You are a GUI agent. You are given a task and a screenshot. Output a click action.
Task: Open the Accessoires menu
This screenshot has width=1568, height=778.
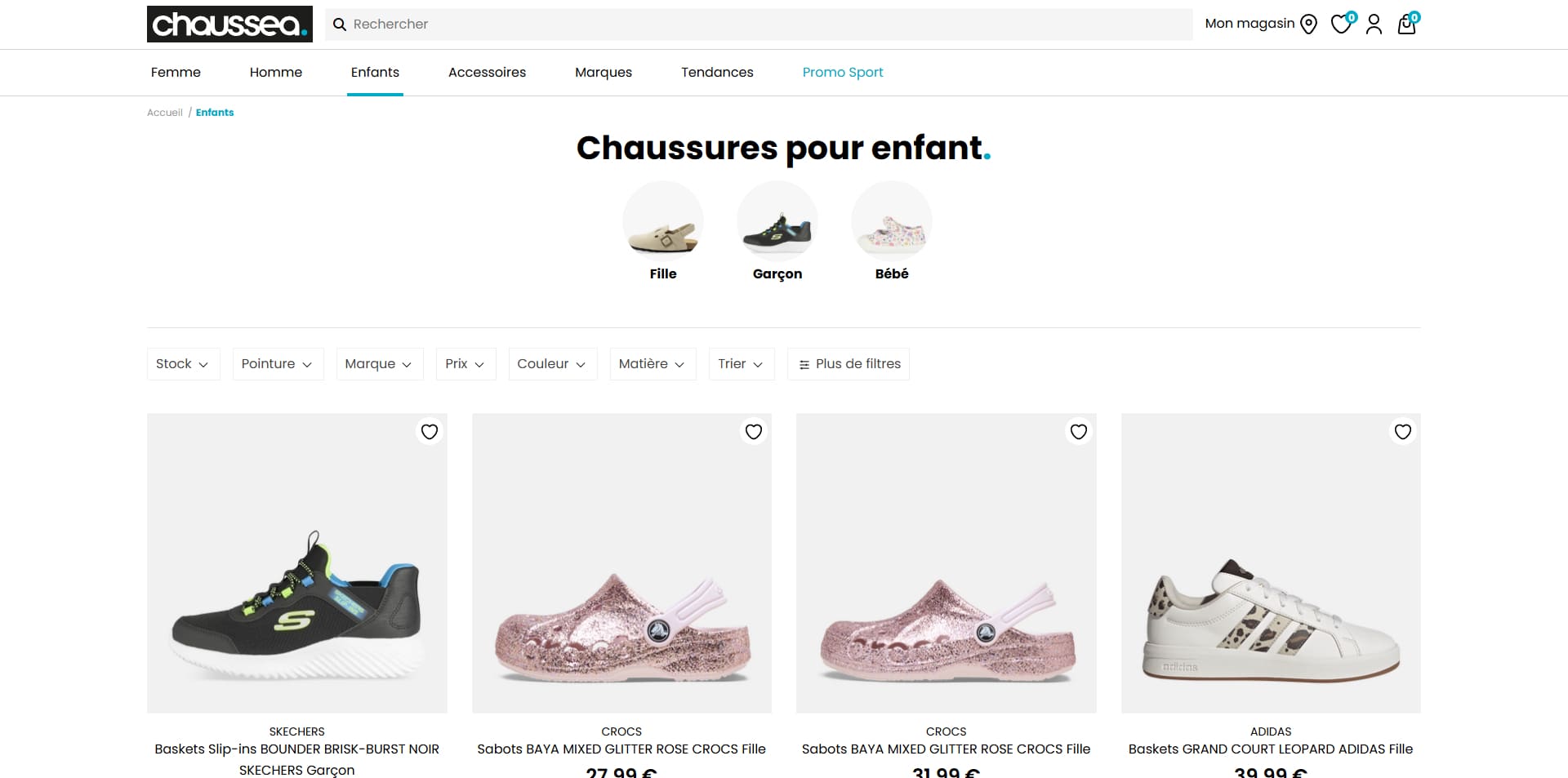tap(487, 73)
